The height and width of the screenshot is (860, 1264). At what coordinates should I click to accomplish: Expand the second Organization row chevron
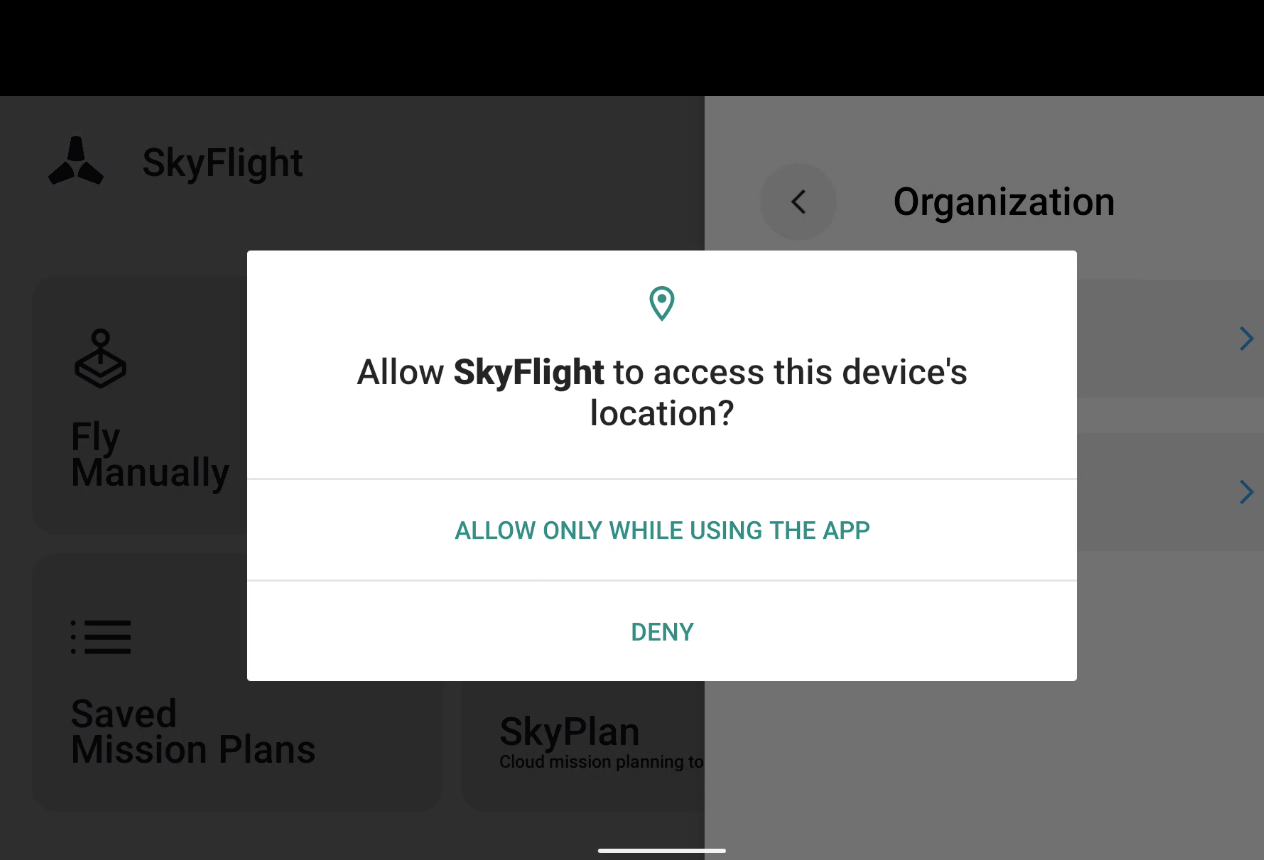coord(1246,492)
